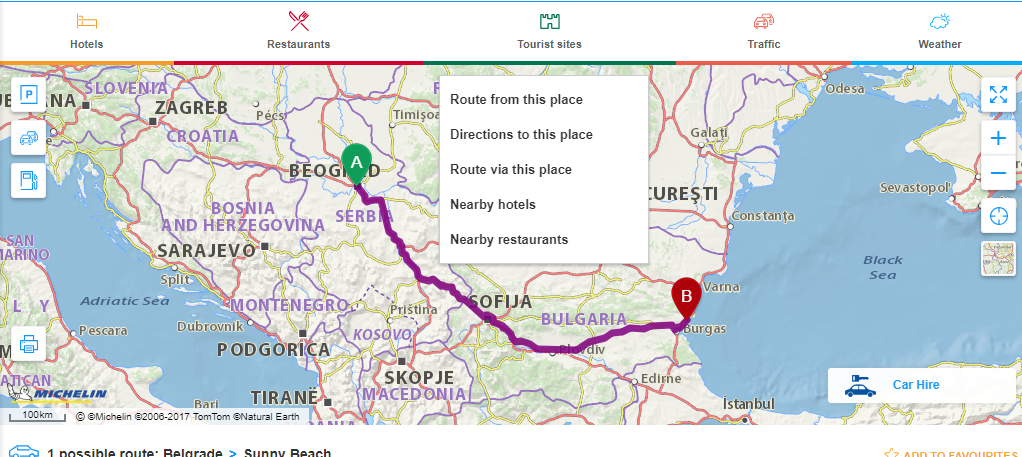Image resolution: width=1022 pixels, height=457 pixels.
Task: Choose 'Directions to this place' option
Action: [x=521, y=134]
